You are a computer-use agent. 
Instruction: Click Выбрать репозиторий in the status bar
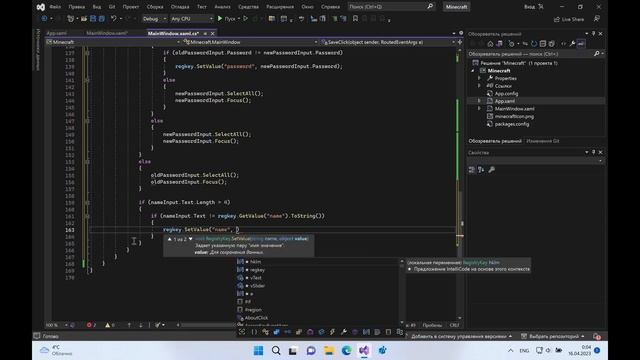[553, 336]
